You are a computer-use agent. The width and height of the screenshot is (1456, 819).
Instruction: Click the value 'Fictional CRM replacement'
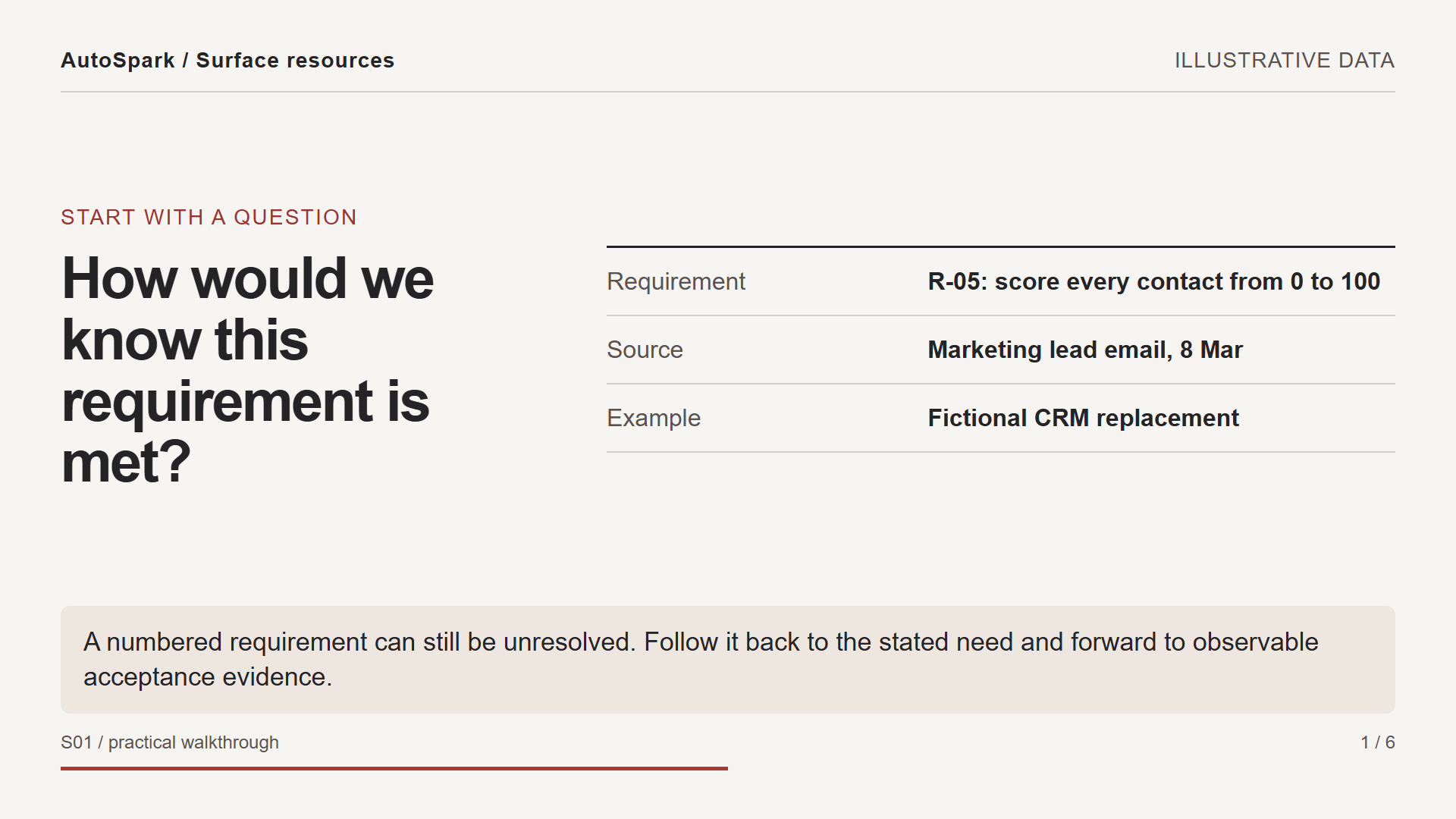(1084, 418)
